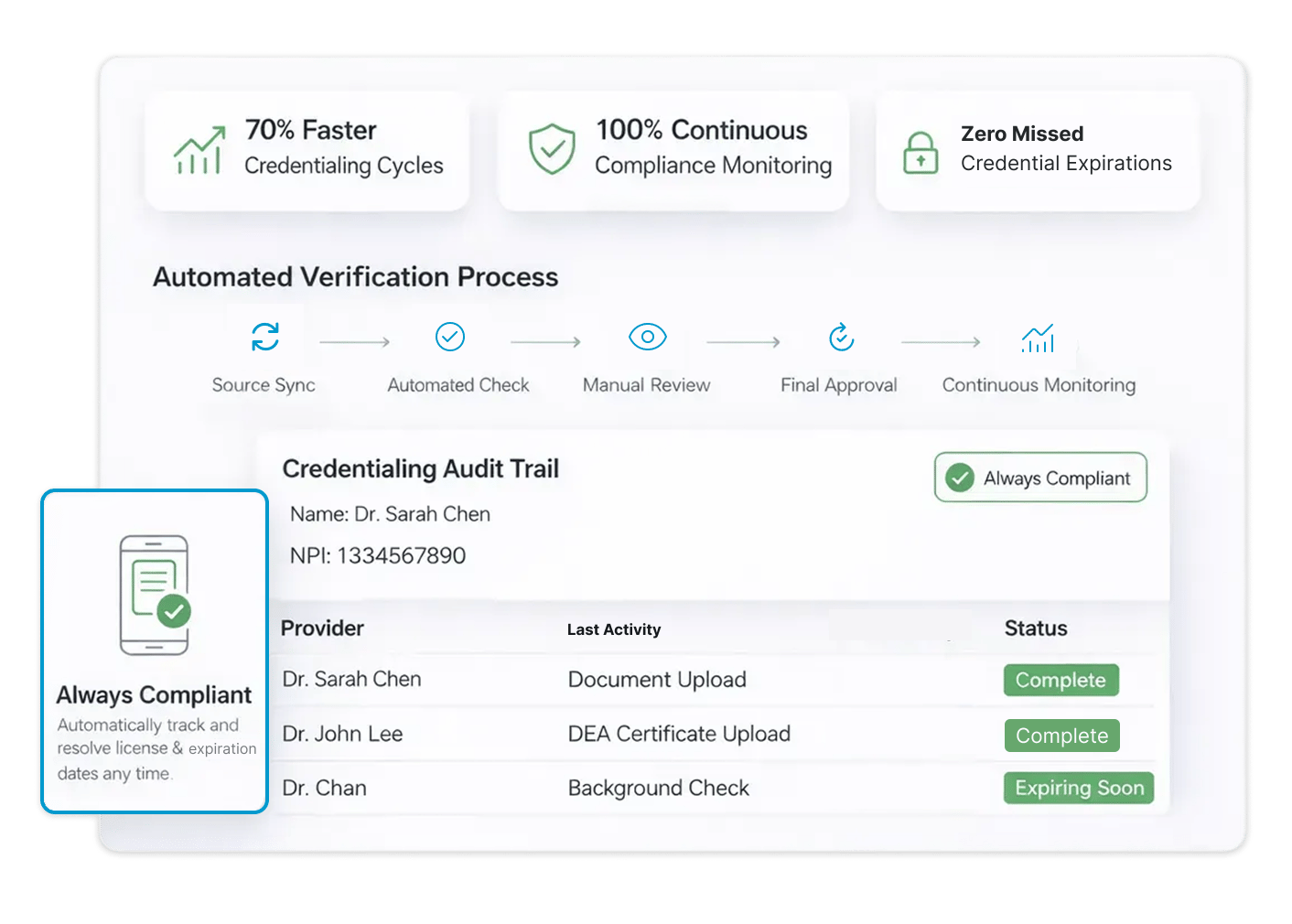Click Complete status for Dr. John Lee
1292x924 pixels.
click(1061, 736)
